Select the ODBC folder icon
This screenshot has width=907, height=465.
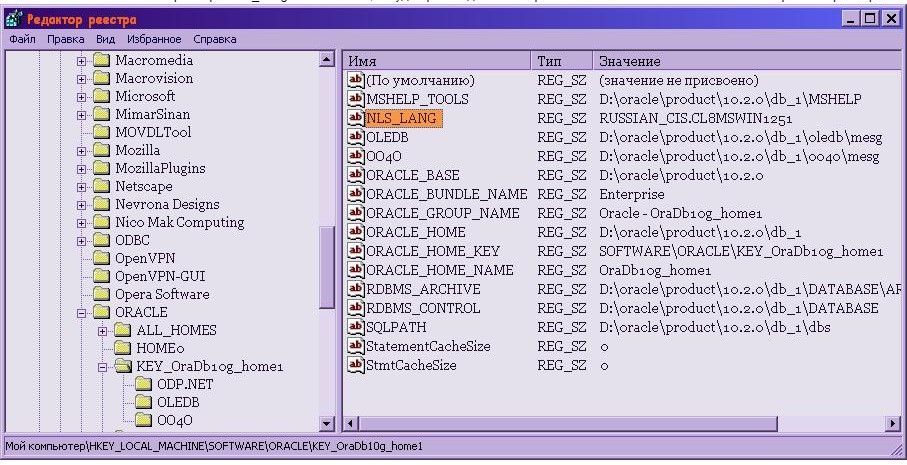pos(101,240)
